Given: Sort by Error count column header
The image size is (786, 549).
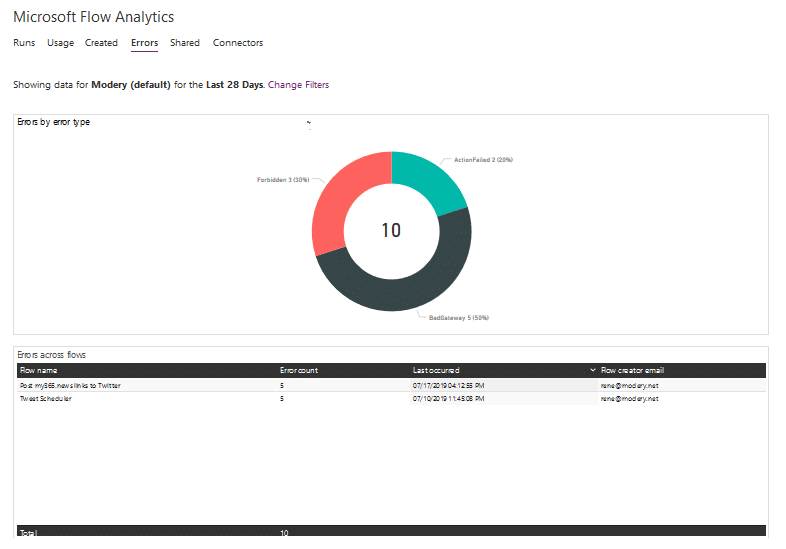Looking at the screenshot, I should point(299,371).
